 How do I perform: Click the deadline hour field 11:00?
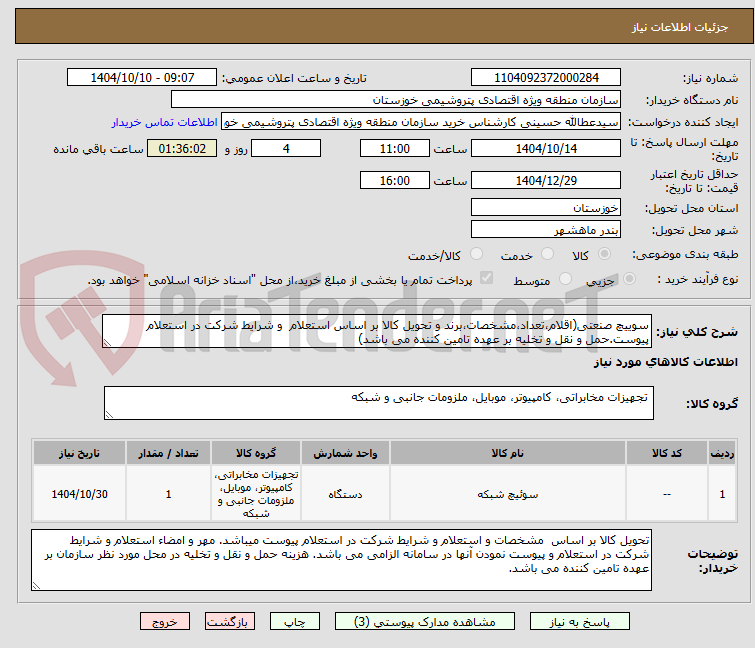395,148
